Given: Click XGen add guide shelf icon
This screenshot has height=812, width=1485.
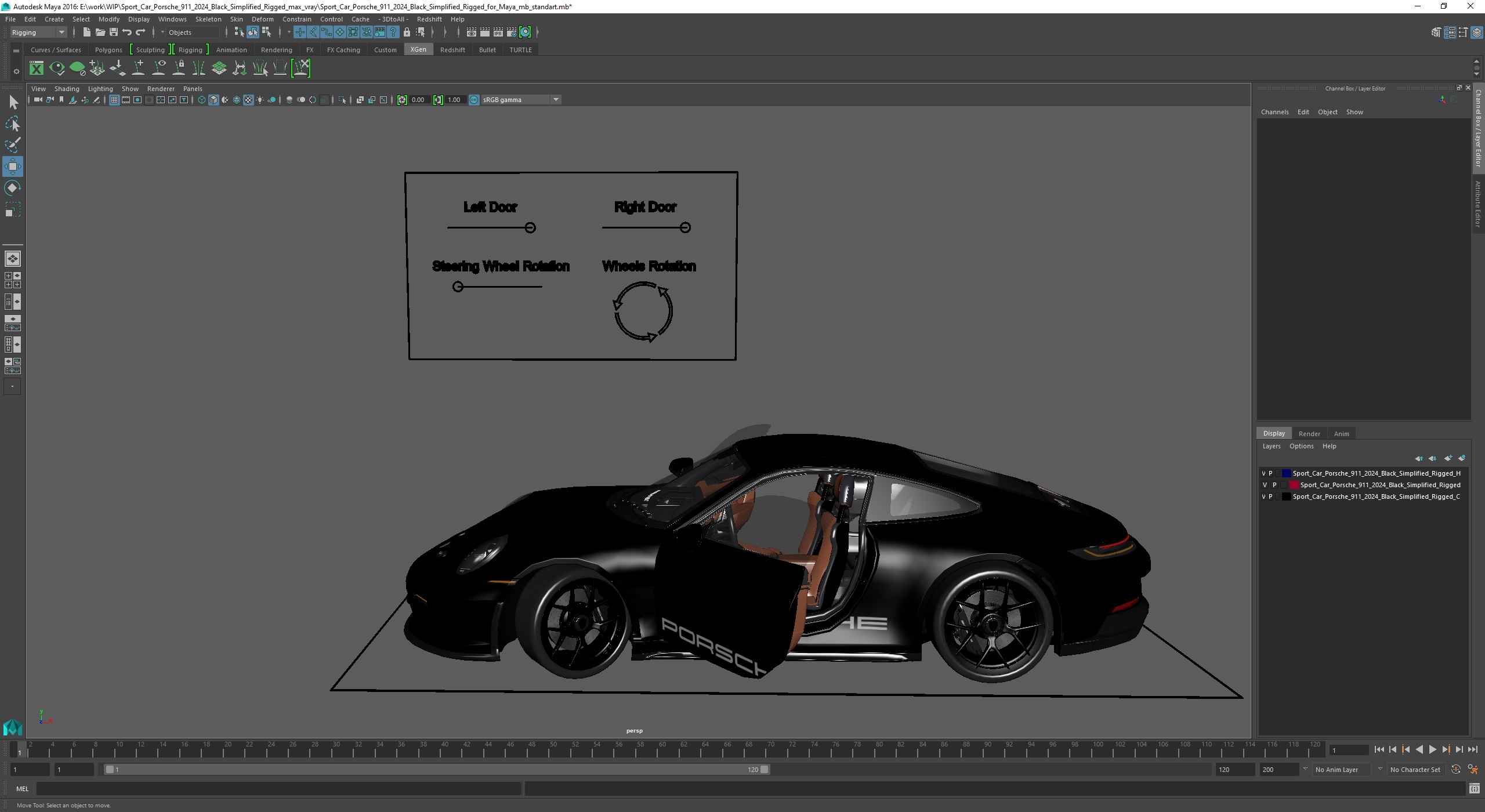Looking at the screenshot, I should [138, 68].
